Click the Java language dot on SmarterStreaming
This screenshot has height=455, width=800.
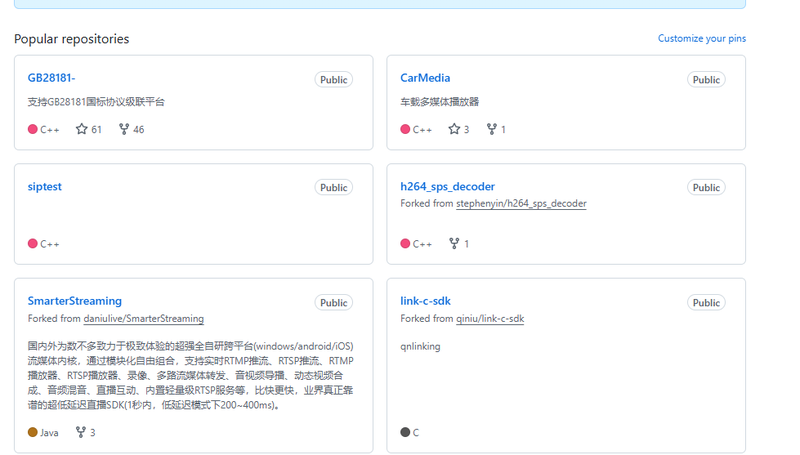(33, 433)
